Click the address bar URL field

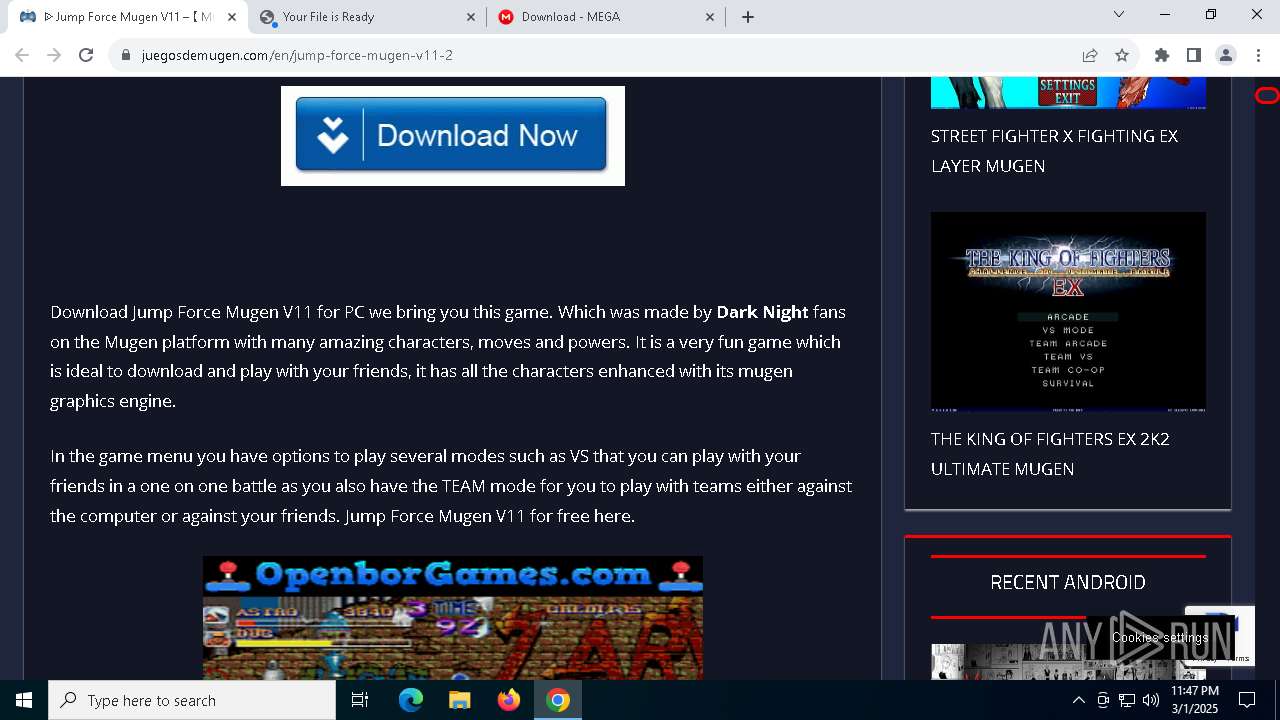point(600,55)
